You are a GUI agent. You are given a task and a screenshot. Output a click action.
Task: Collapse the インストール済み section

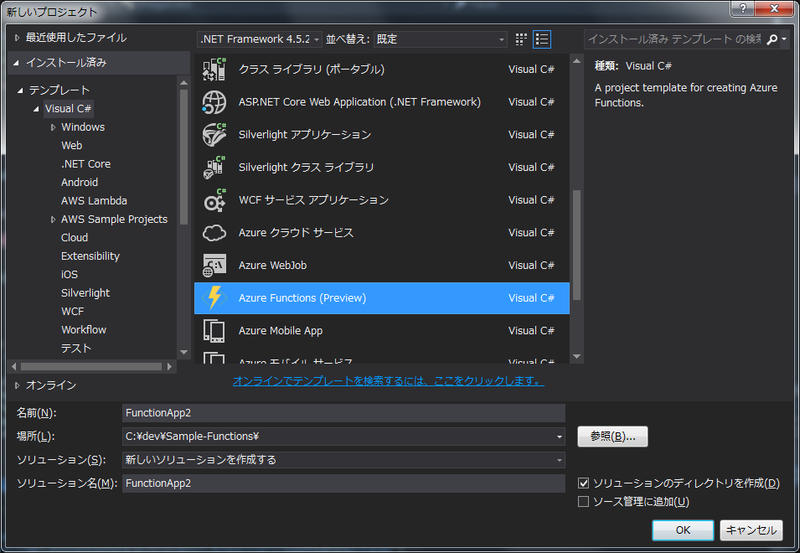pyautogui.click(x=16, y=63)
